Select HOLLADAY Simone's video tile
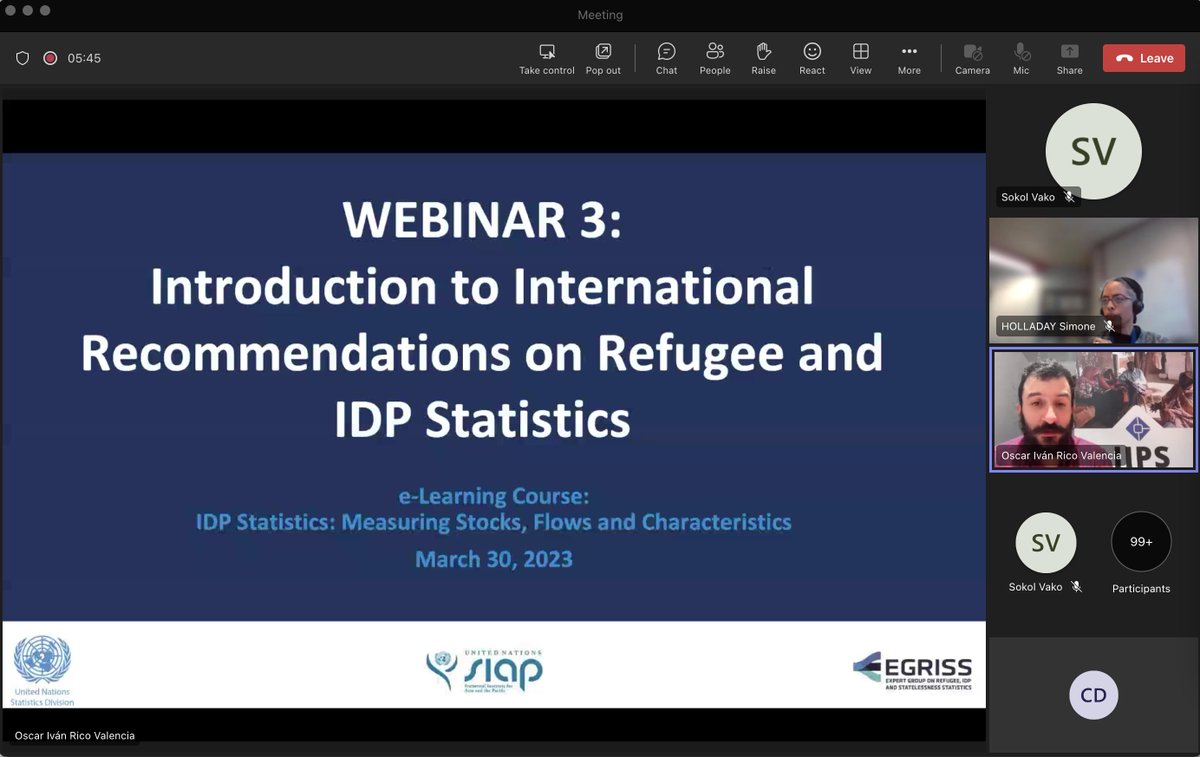The height and width of the screenshot is (757, 1200). tap(1093, 280)
